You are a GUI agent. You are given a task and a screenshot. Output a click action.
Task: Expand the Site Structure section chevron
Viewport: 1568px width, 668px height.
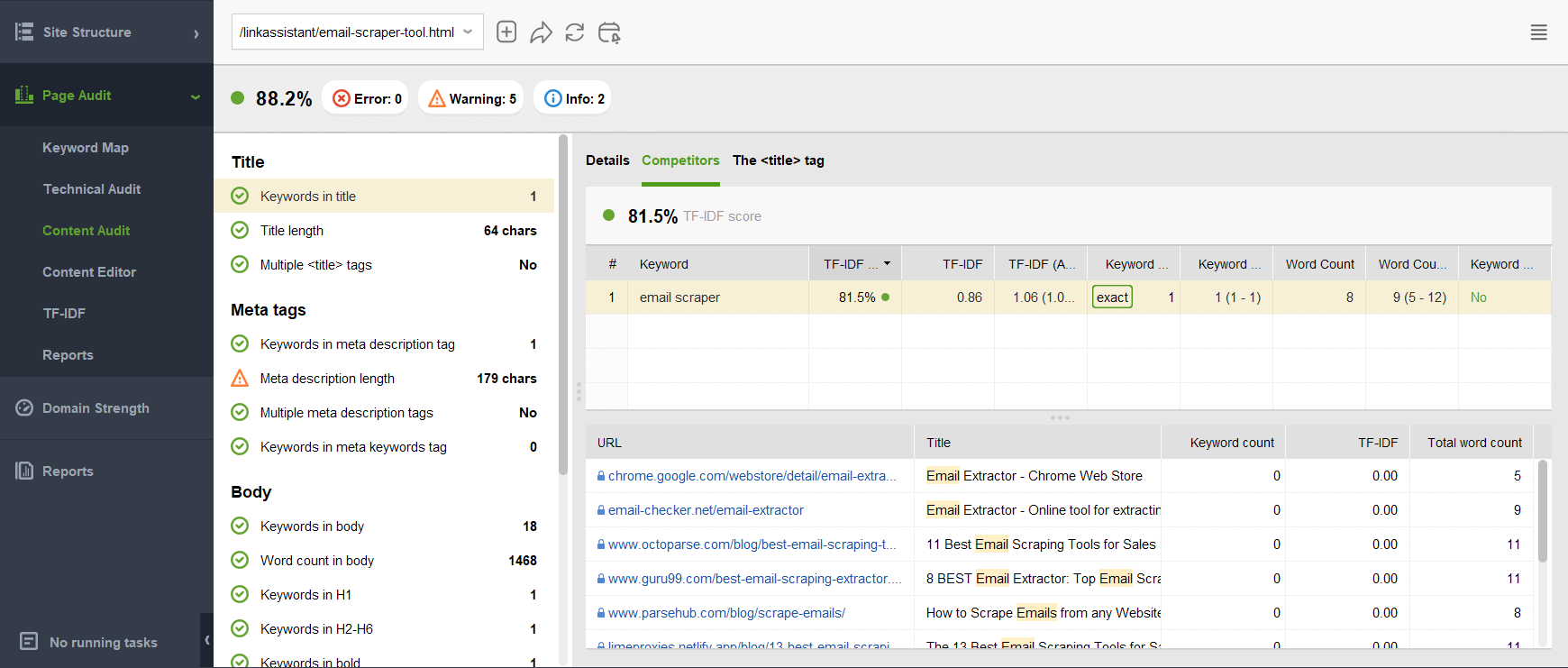tap(196, 33)
